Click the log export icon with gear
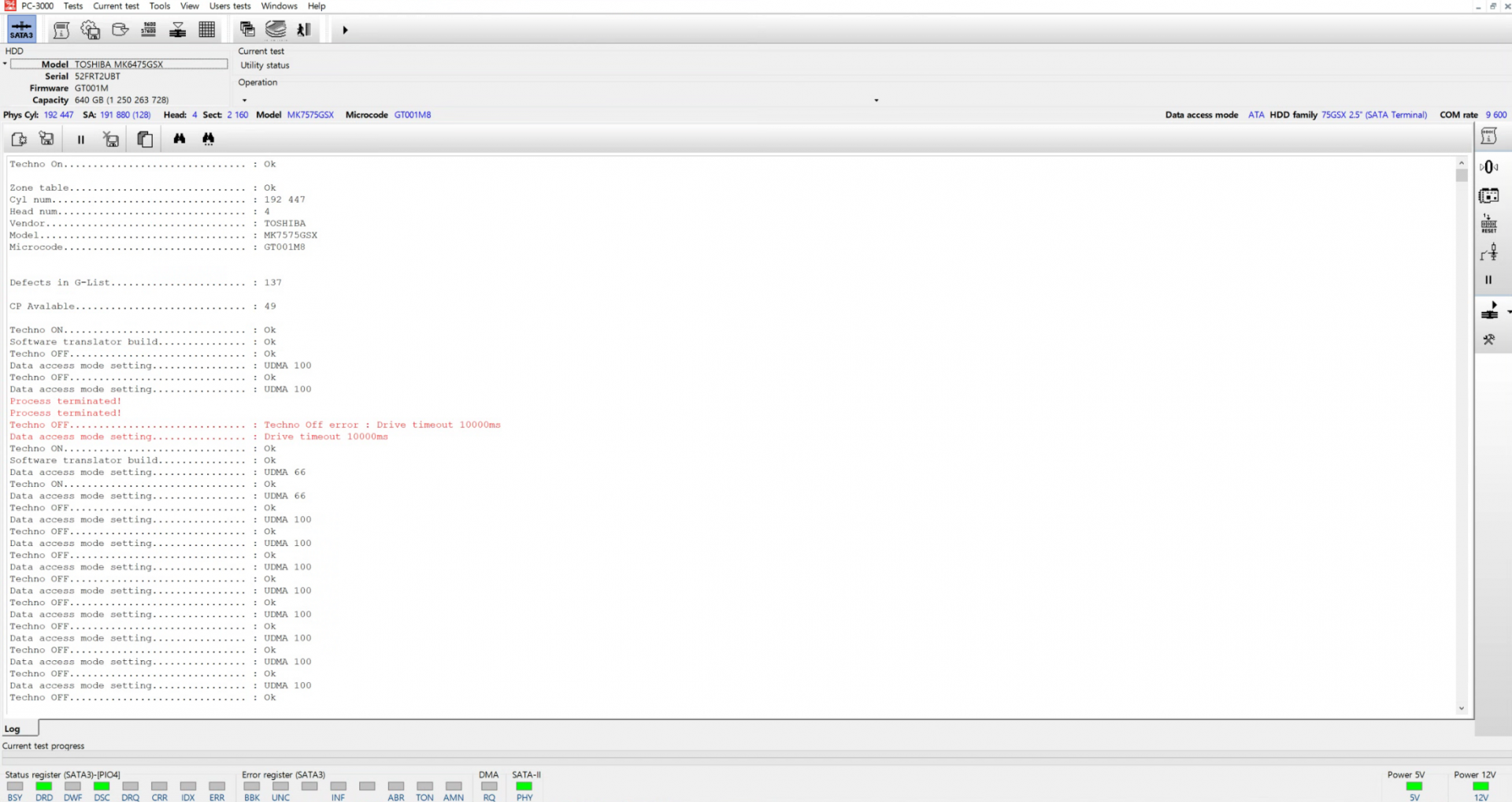The width and height of the screenshot is (1512, 802). point(19,139)
